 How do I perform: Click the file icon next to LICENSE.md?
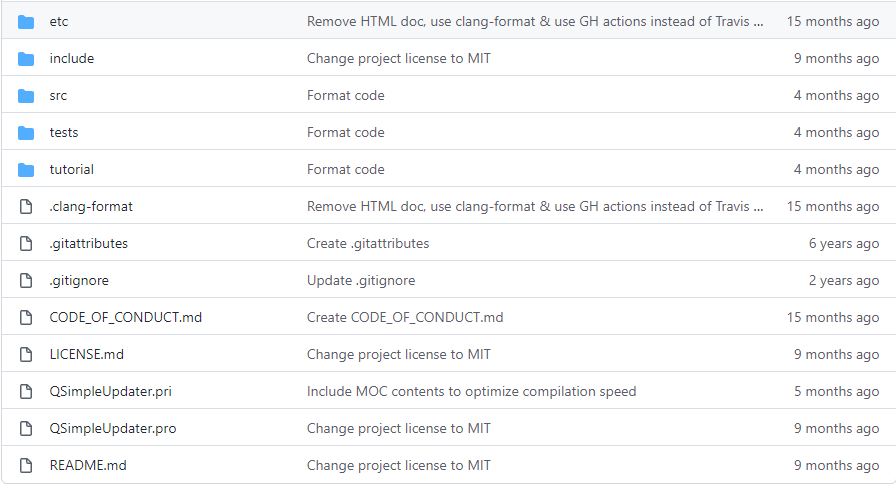(x=26, y=354)
